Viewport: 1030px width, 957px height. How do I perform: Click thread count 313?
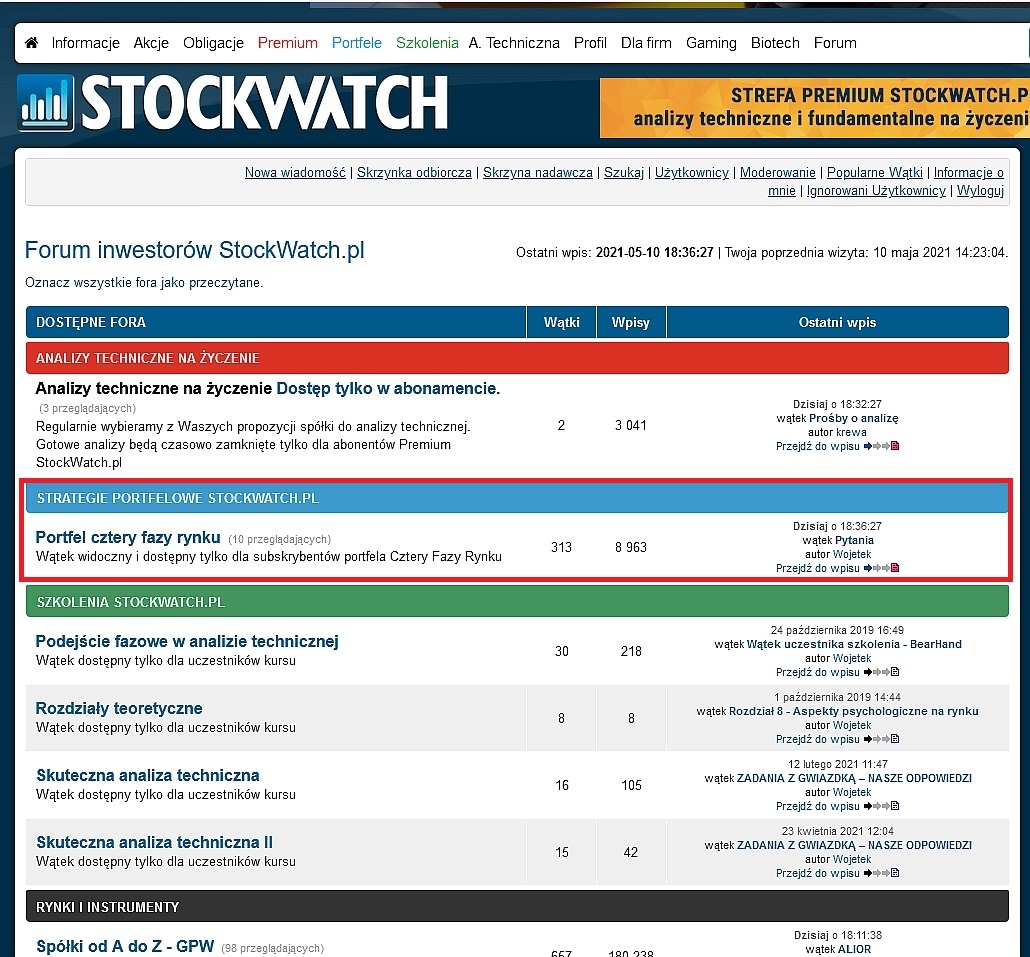click(x=561, y=547)
